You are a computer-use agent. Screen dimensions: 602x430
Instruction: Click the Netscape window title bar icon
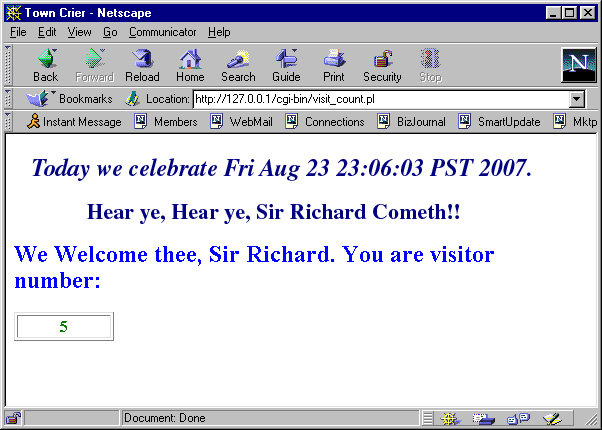tap(14, 13)
